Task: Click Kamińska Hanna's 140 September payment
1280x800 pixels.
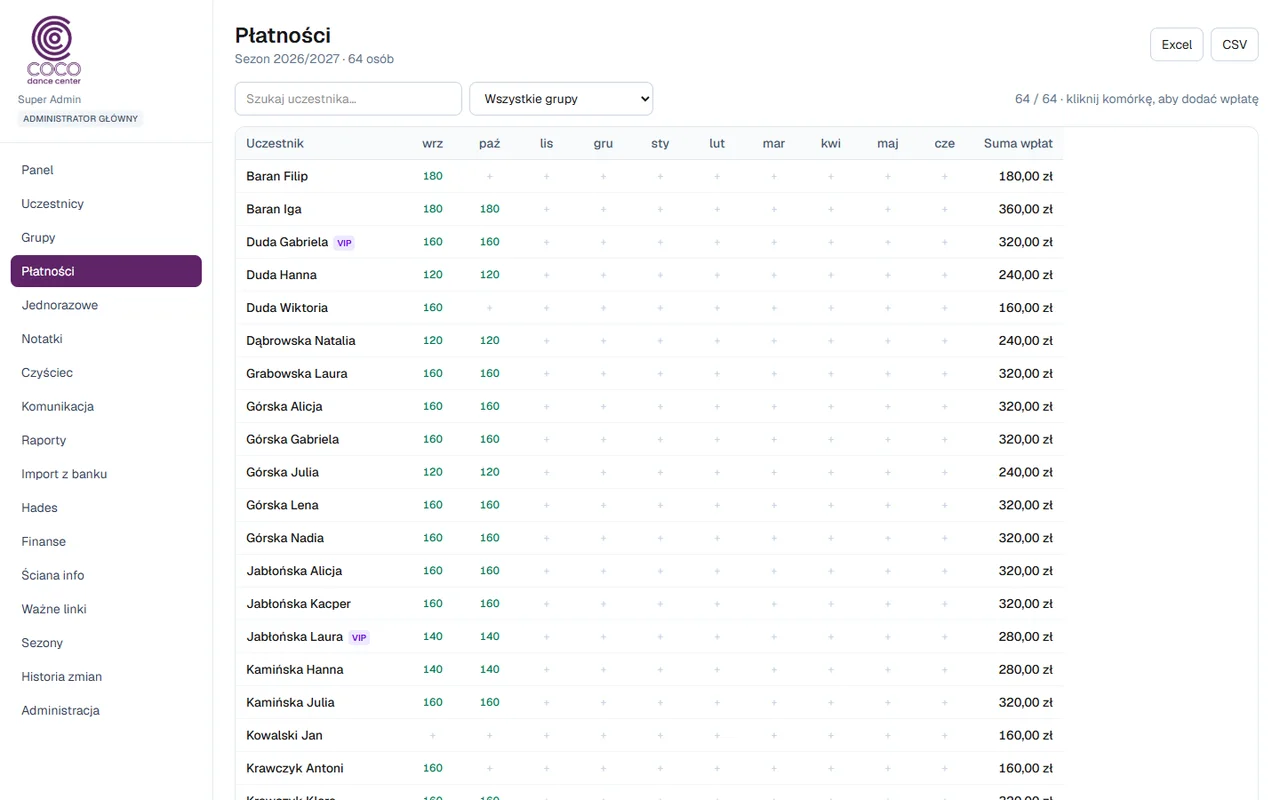Action: (432, 670)
